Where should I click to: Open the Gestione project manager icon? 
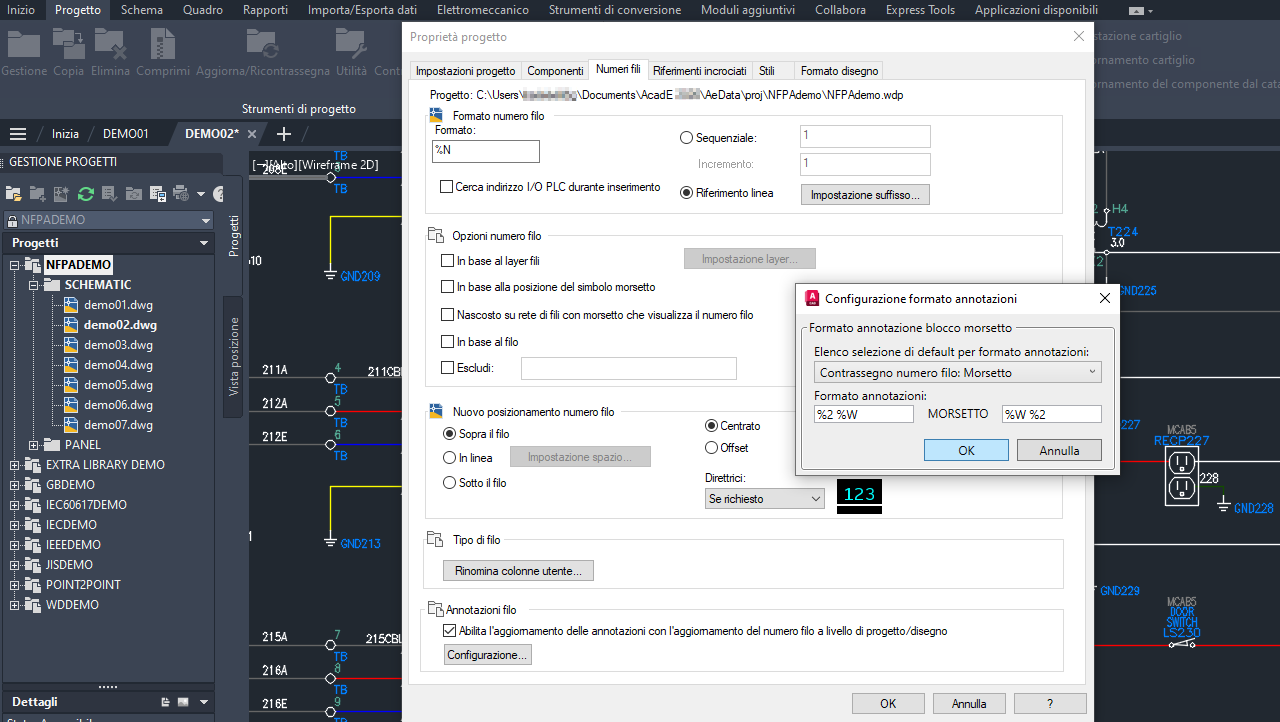[24, 45]
